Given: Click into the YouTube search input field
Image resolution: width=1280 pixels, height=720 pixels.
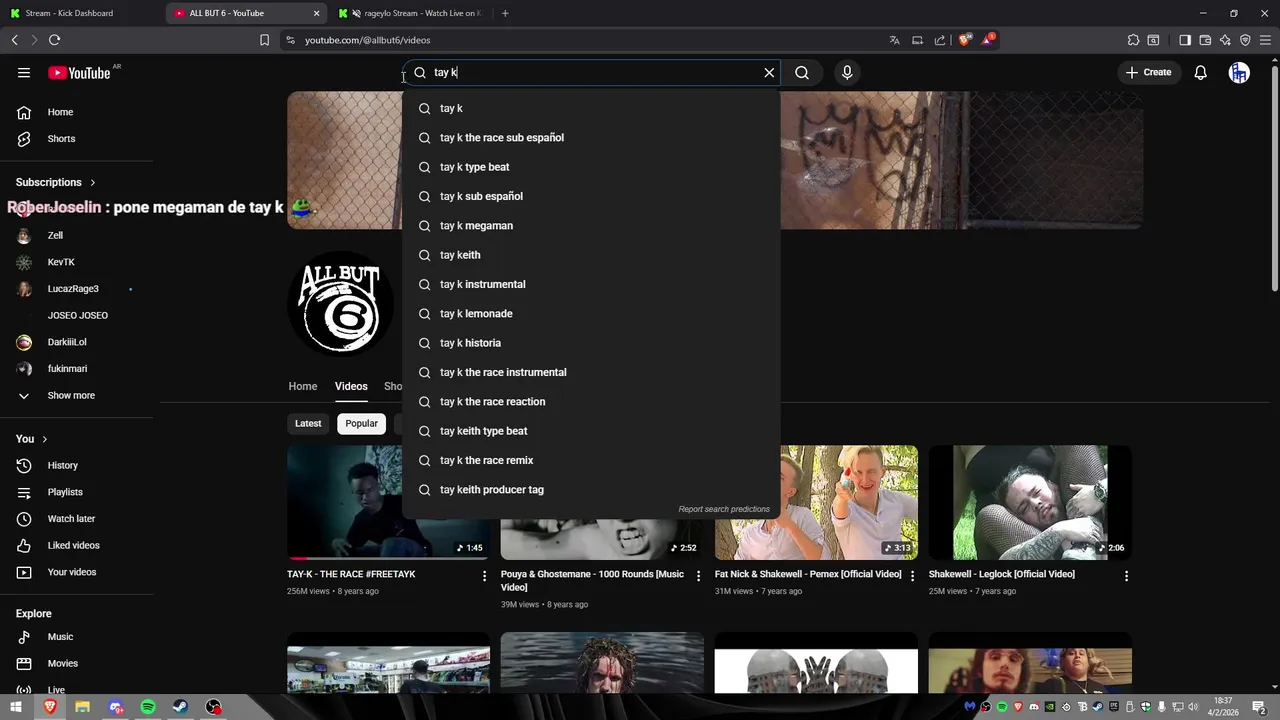Looking at the screenshot, I should (x=590, y=72).
